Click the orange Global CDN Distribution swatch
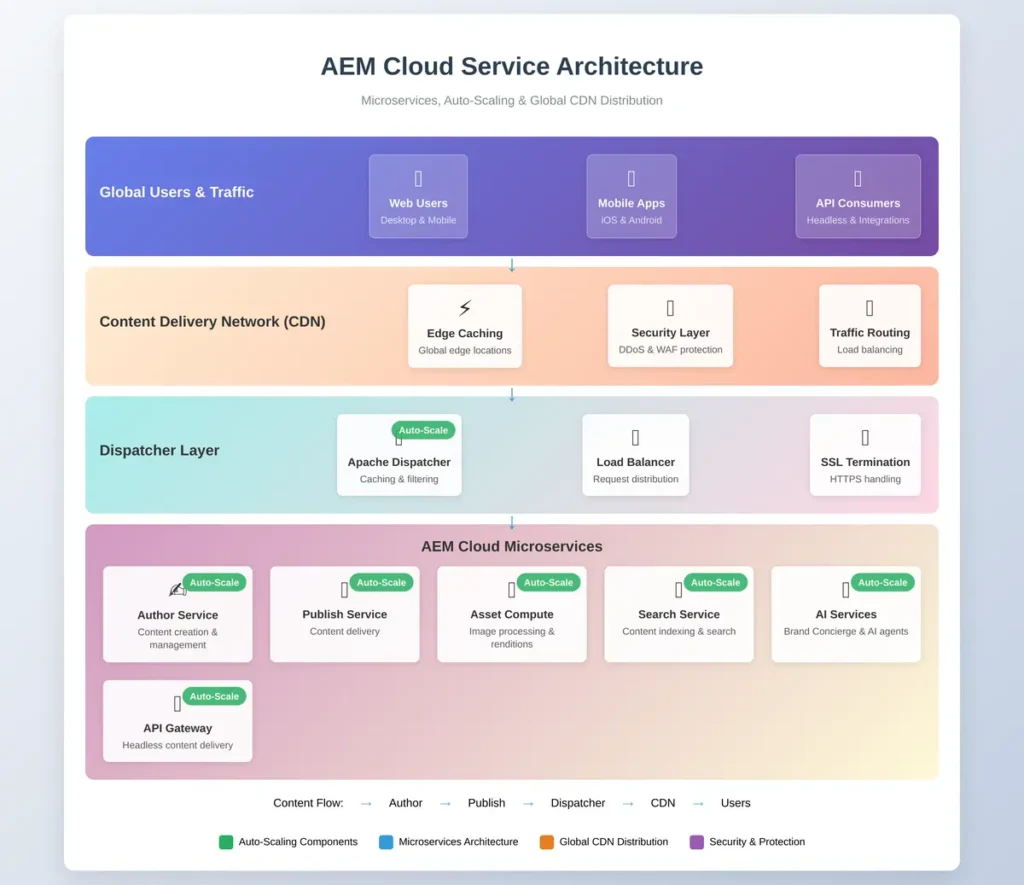 coord(547,842)
